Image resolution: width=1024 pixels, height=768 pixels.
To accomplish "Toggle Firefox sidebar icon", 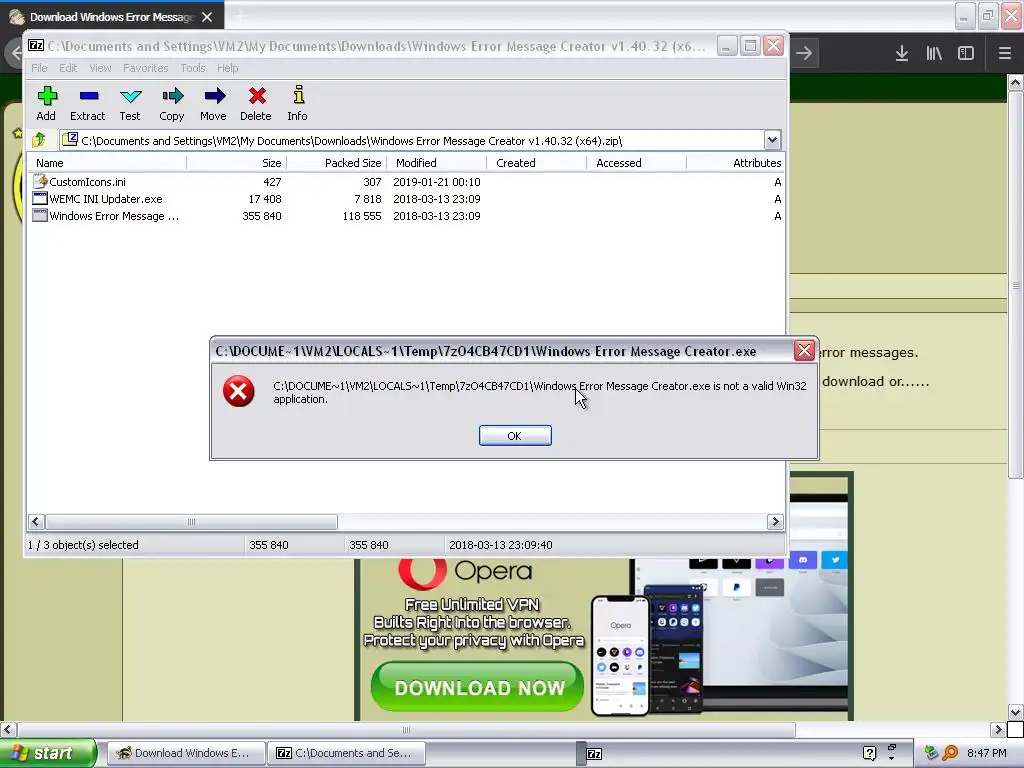I will click(966, 54).
